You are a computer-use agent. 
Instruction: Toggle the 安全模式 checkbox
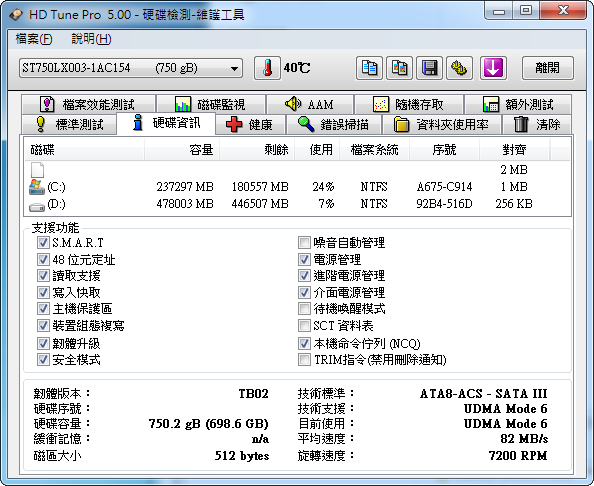click(x=43, y=359)
